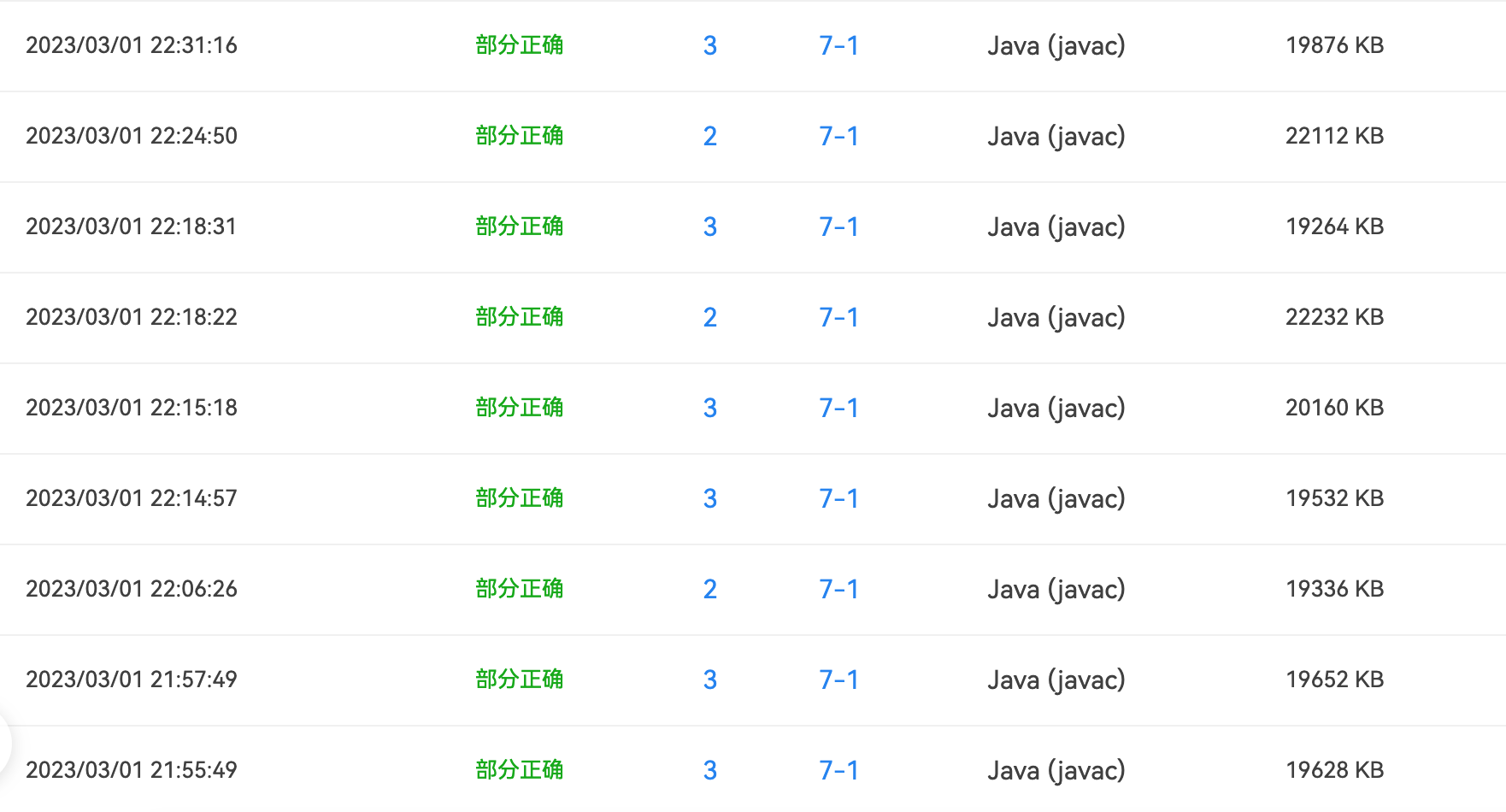Screen dimensions: 1506x812
Task: Click score 3 for 22:14:57 submission
Action: pos(710,498)
